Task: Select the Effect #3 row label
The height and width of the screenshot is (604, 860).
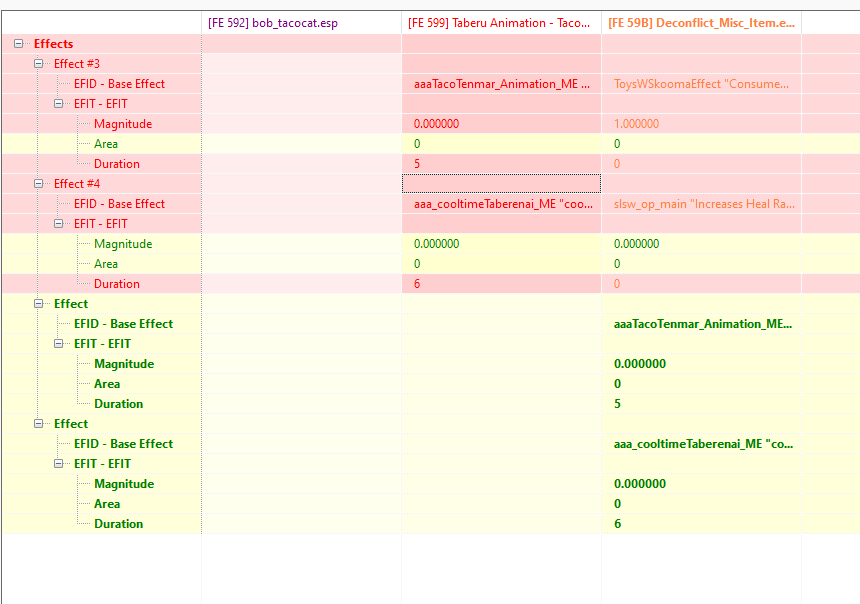Action: coord(77,64)
